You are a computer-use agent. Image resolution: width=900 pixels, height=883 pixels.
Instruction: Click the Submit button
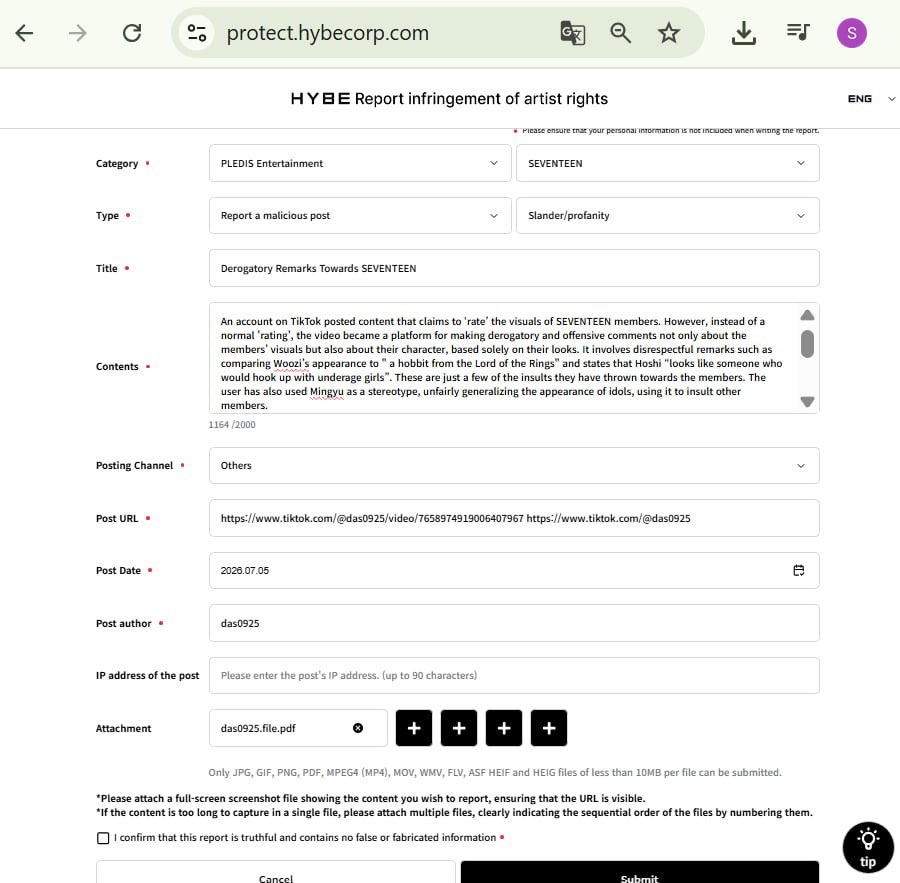pyautogui.click(x=639, y=873)
